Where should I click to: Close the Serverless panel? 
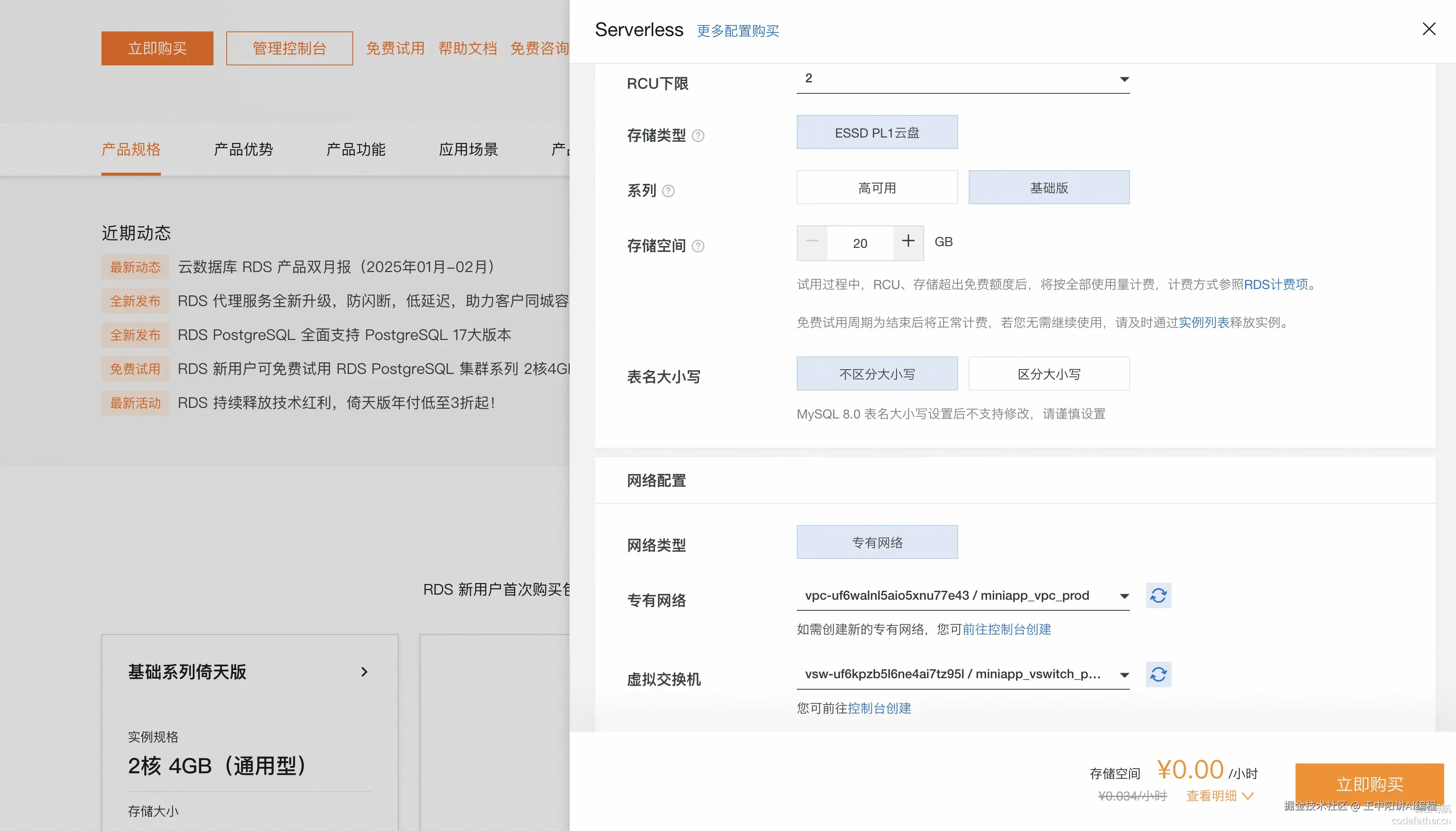click(1428, 29)
